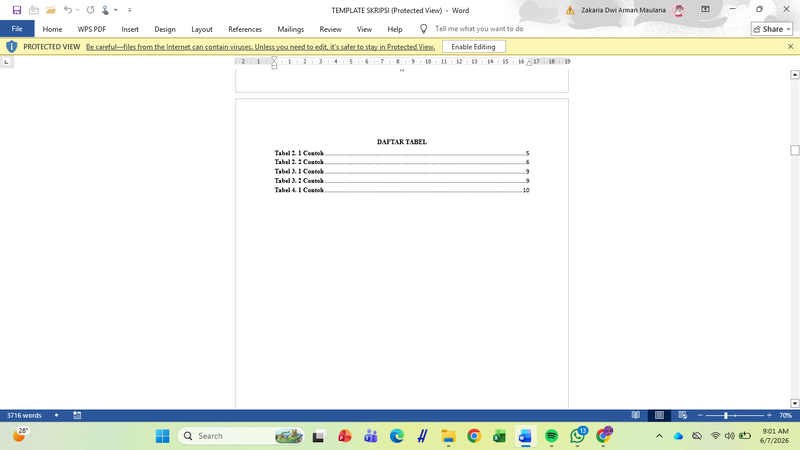Open the WPS PDF tab
800x450 pixels.
92,29
